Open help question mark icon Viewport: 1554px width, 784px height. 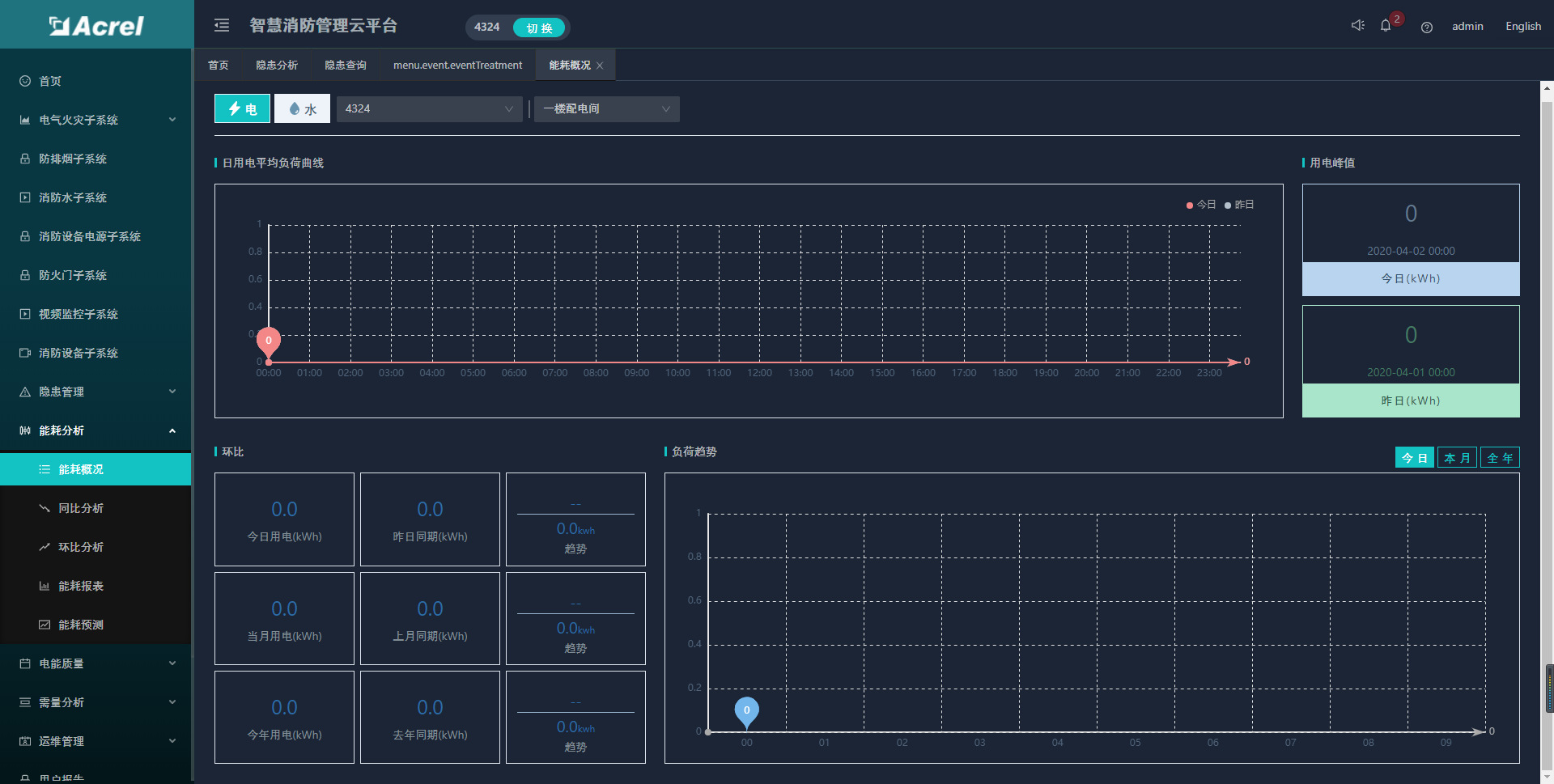tap(1426, 27)
